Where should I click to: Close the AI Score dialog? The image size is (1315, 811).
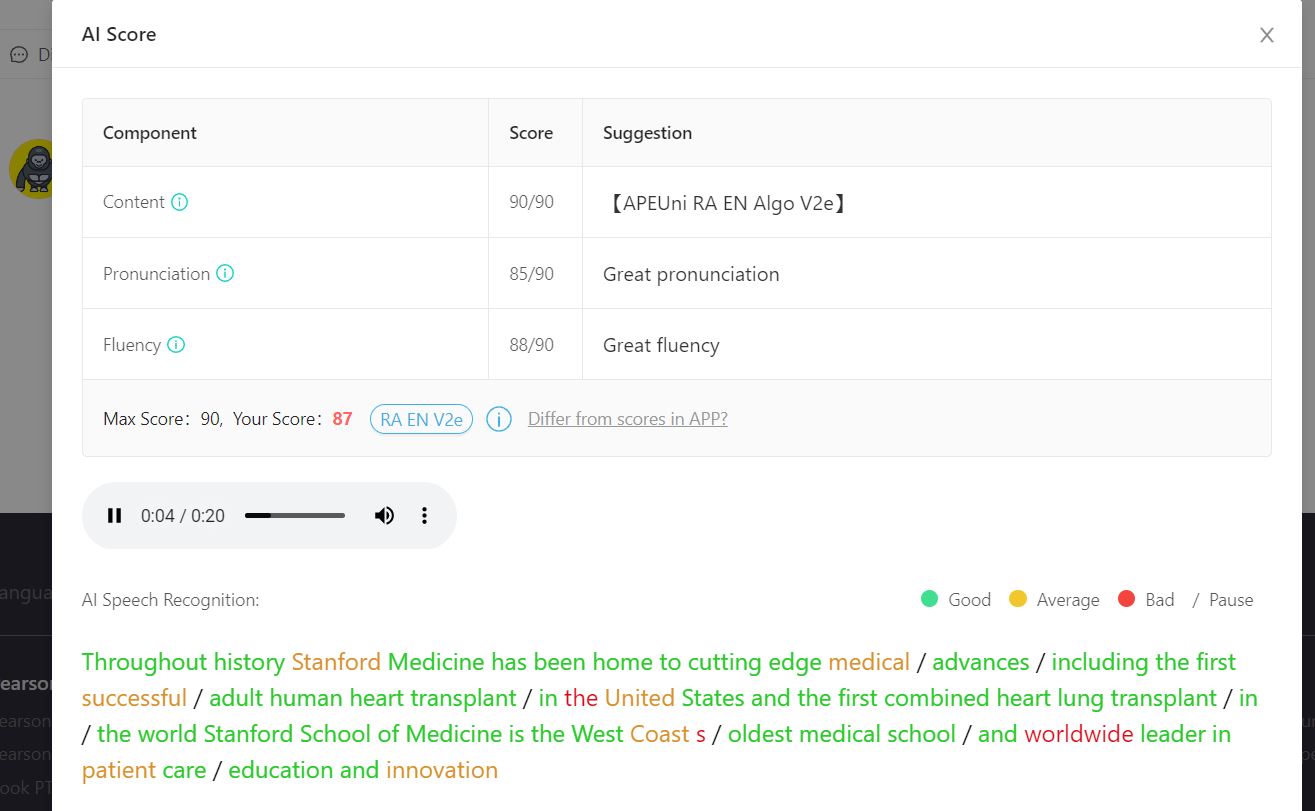click(1267, 35)
